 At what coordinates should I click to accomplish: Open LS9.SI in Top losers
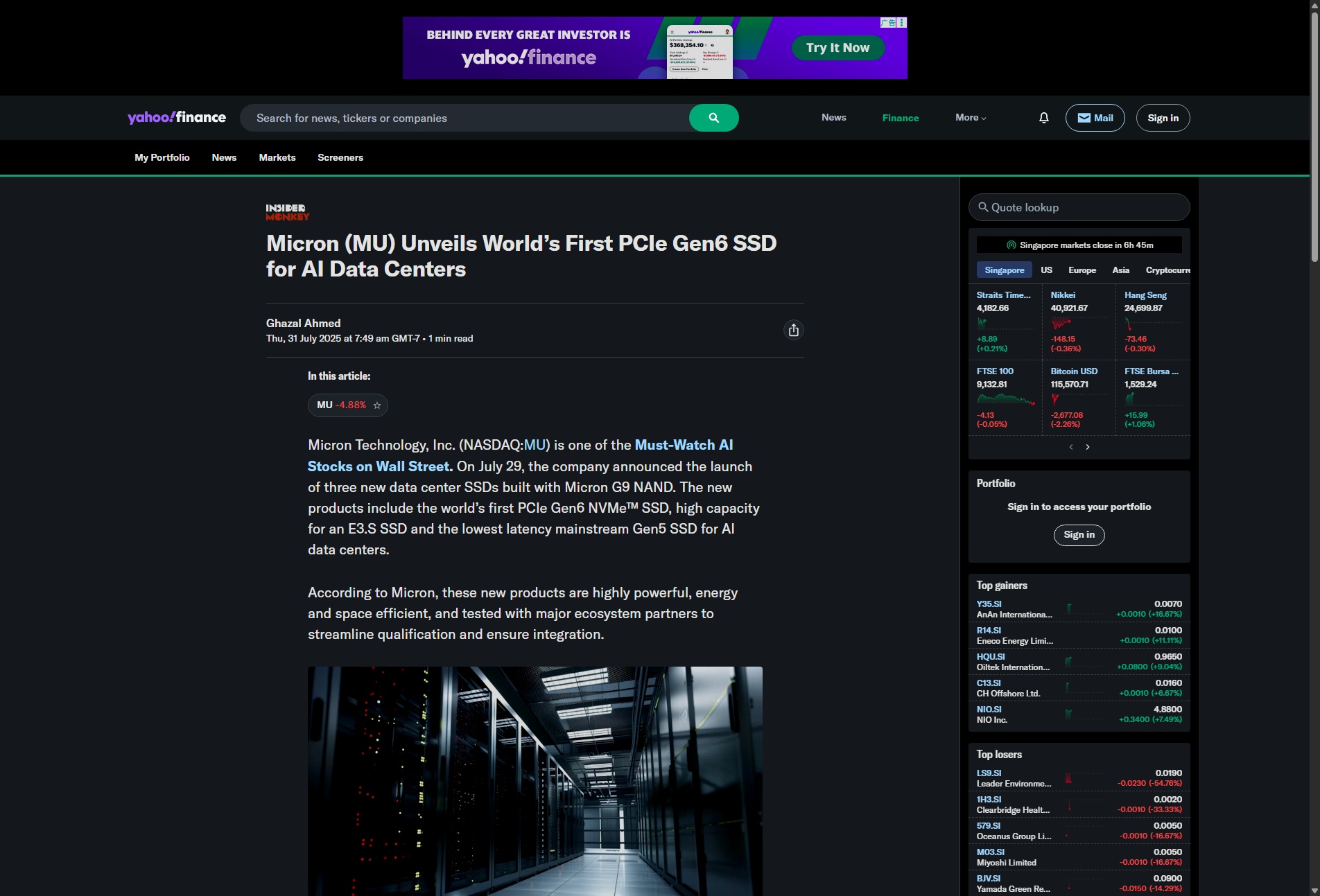pyautogui.click(x=1079, y=778)
